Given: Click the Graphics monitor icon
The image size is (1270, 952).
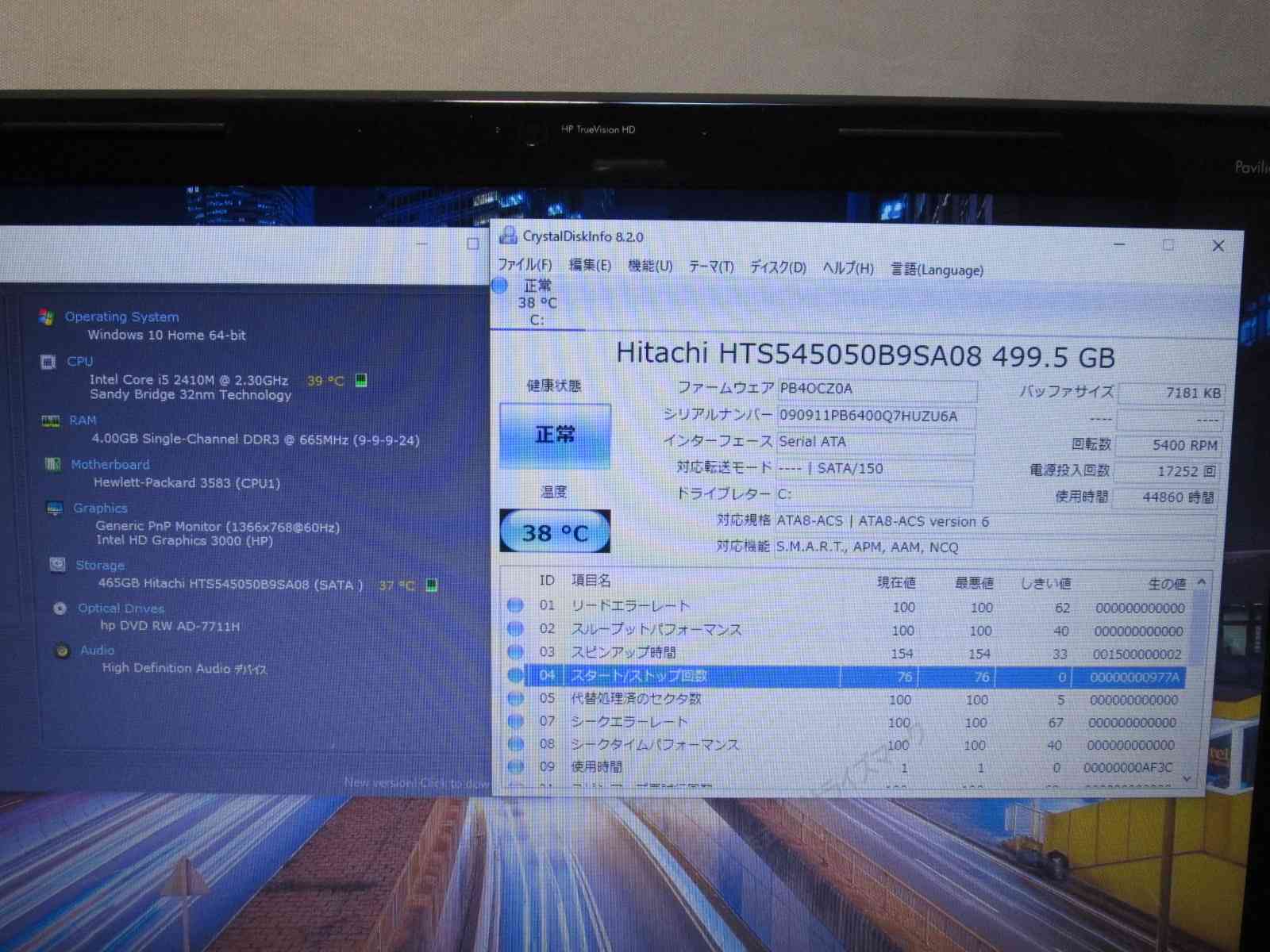Looking at the screenshot, I should tap(55, 508).
